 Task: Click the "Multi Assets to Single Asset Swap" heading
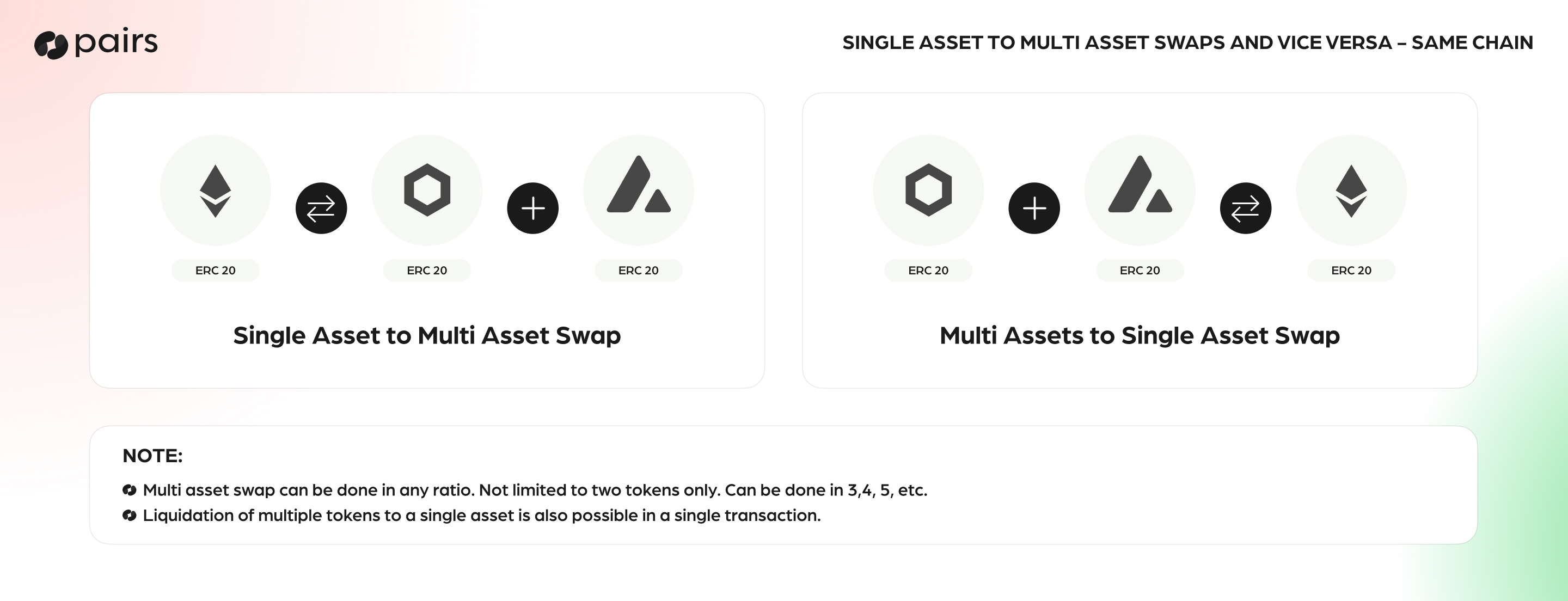pyautogui.click(x=1140, y=335)
